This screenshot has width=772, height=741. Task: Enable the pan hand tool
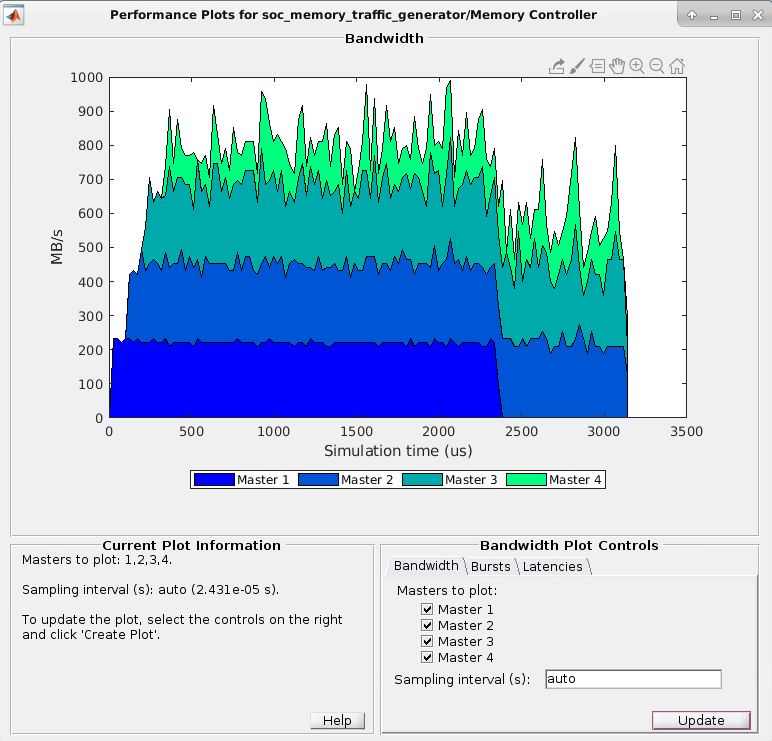617,66
